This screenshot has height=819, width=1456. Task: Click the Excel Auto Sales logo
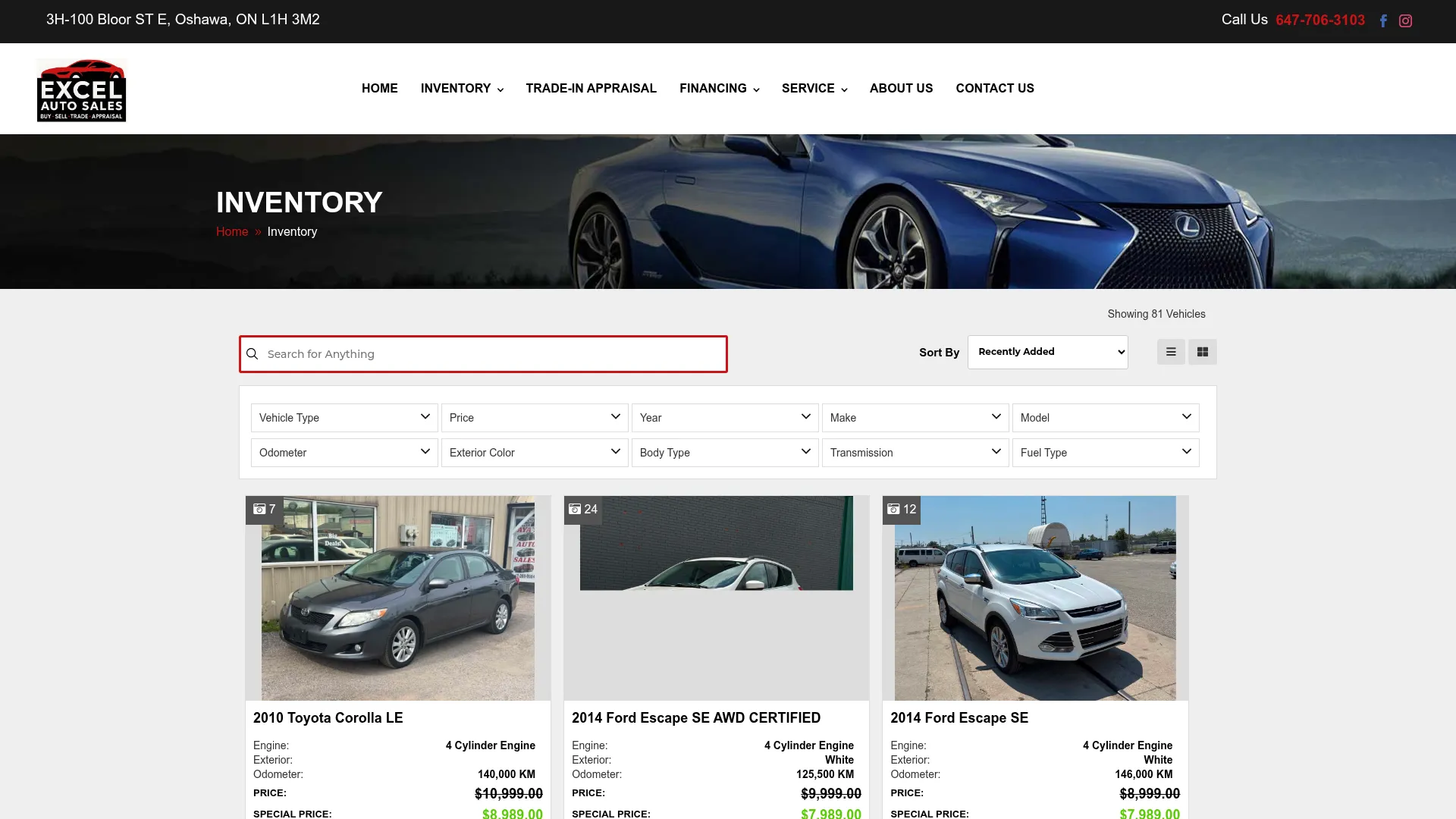pos(81,90)
